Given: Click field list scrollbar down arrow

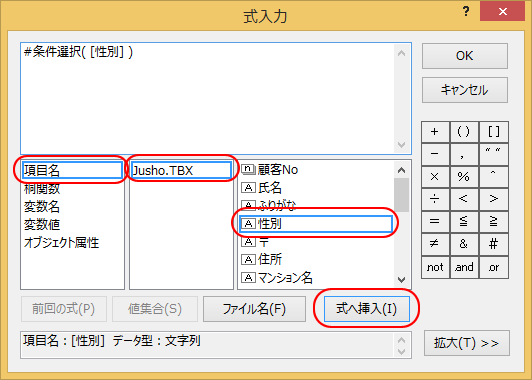Looking at the screenshot, I should click(x=402, y=280).
